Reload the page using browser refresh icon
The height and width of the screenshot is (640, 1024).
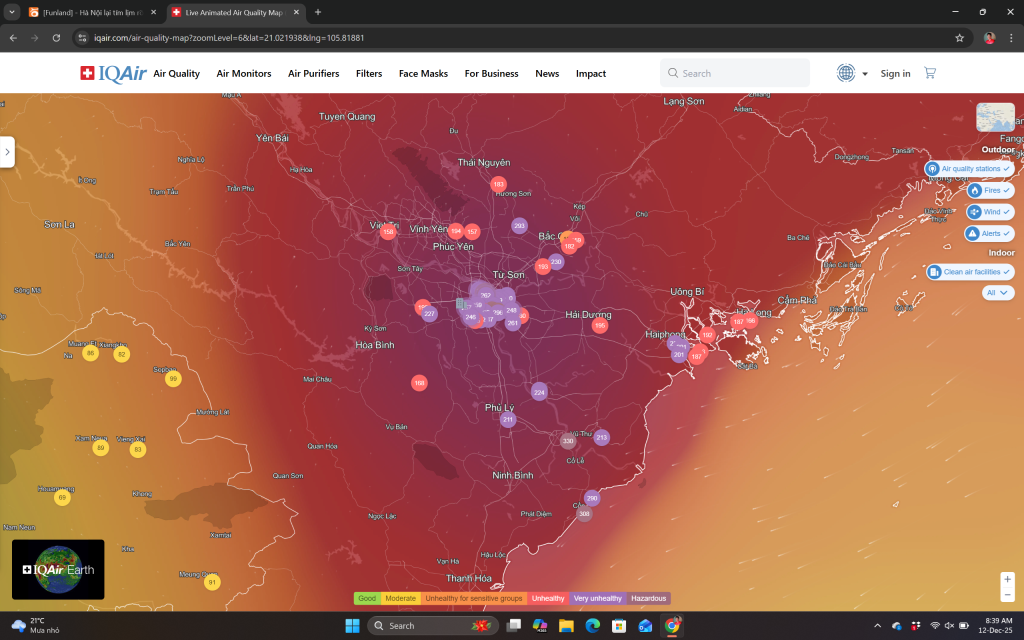(x=56, y=38)
